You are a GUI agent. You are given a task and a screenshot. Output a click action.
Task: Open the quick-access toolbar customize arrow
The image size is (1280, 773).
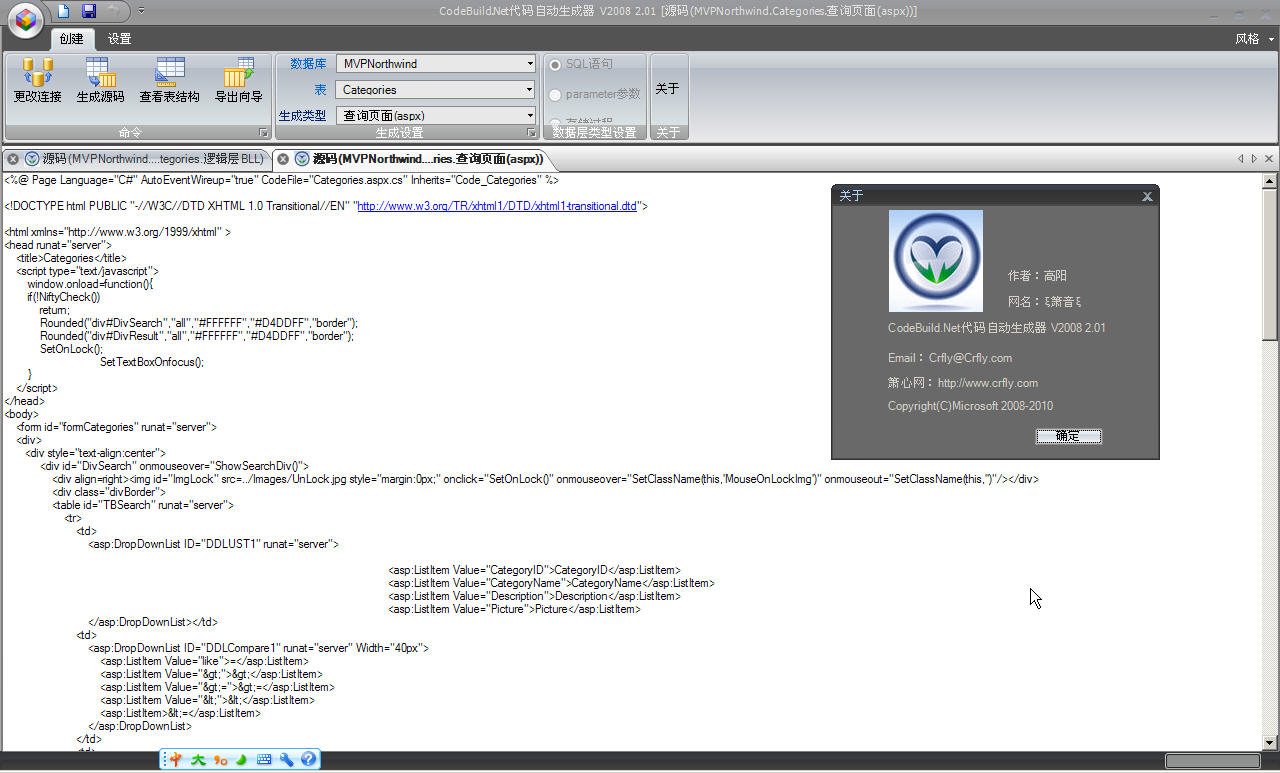141,11
